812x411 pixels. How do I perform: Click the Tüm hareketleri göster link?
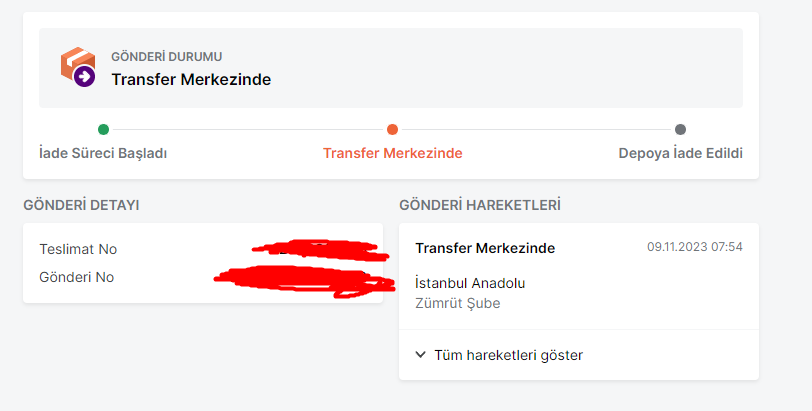508,355
